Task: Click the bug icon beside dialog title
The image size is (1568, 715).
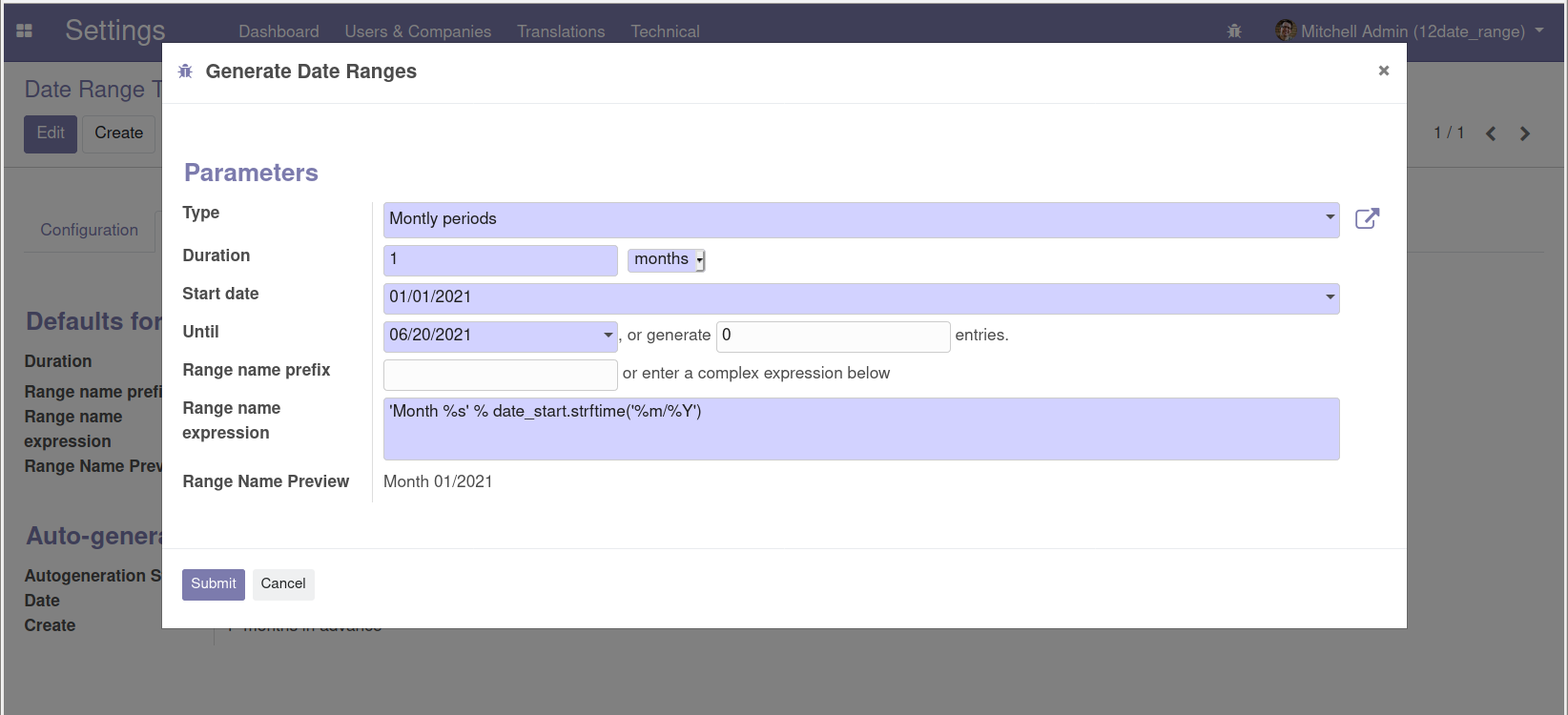Action: (186, 71)
